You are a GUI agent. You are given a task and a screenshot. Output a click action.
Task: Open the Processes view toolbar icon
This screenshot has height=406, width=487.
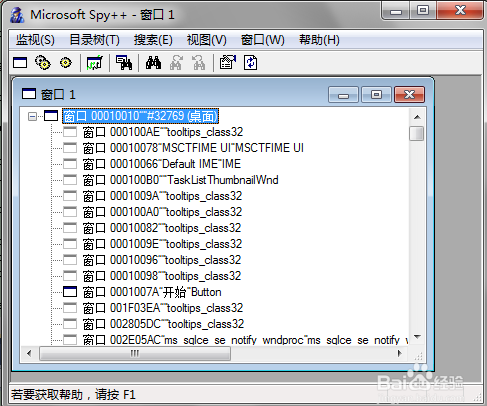click(43, 63)
